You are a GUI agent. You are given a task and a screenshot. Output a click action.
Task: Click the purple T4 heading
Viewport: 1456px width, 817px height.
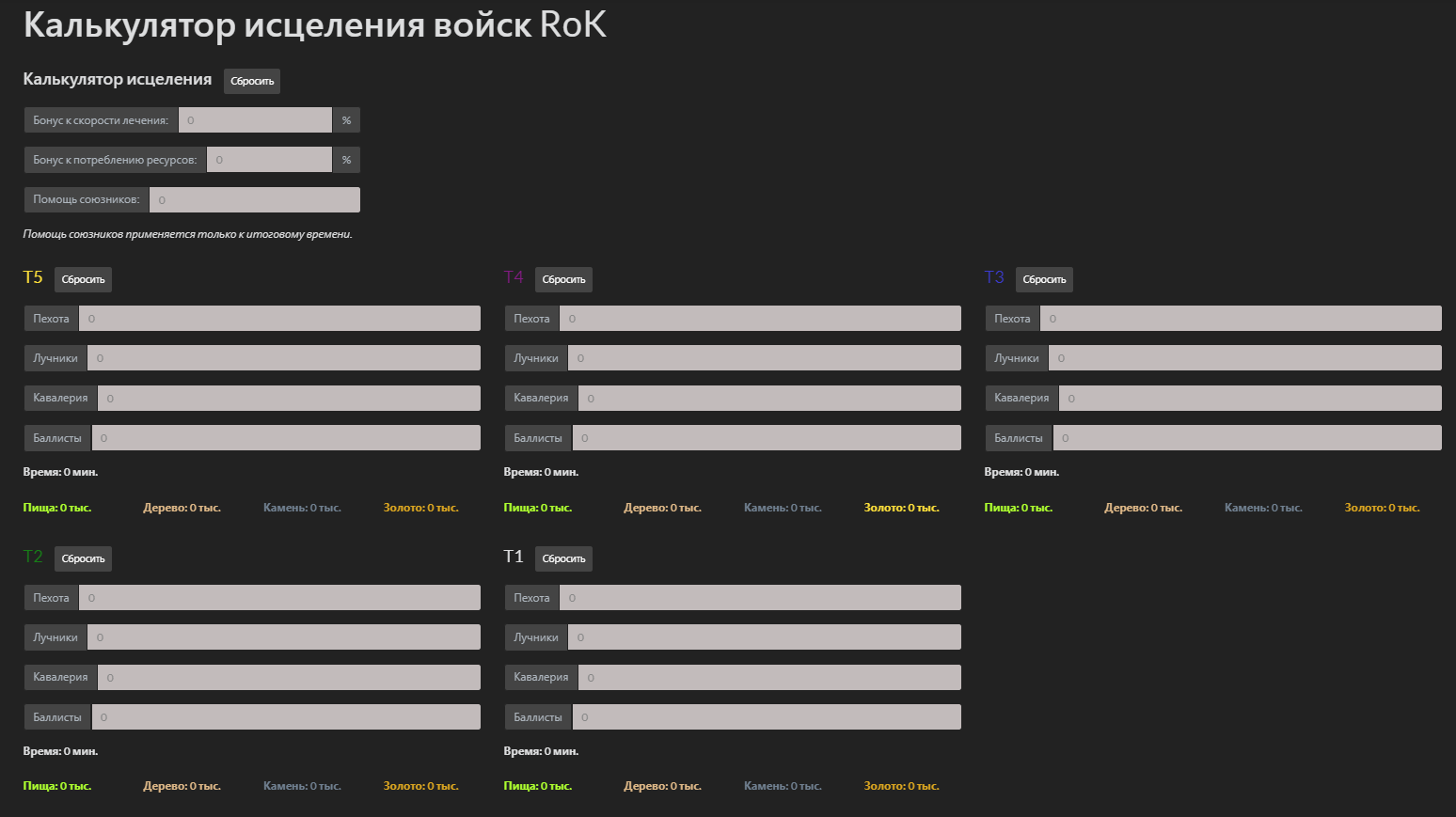pyautogui.click(x=514, y=277)
